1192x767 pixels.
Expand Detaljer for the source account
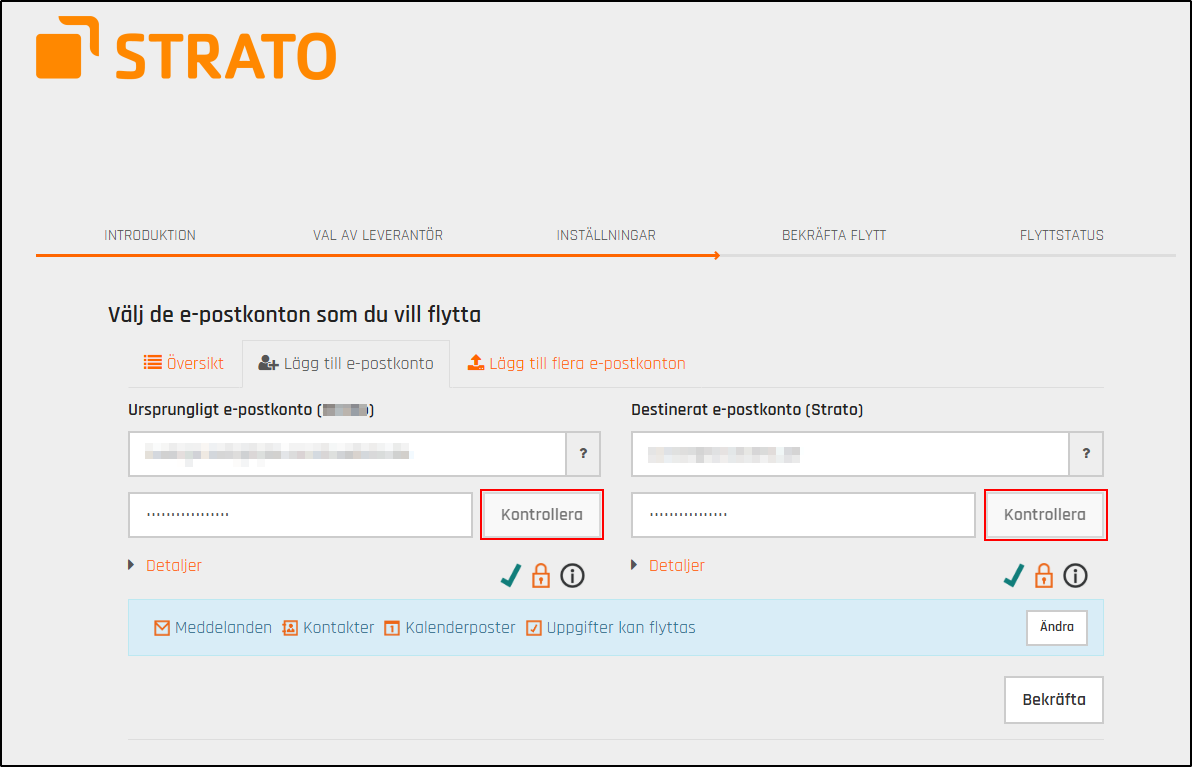pos(173,565)
